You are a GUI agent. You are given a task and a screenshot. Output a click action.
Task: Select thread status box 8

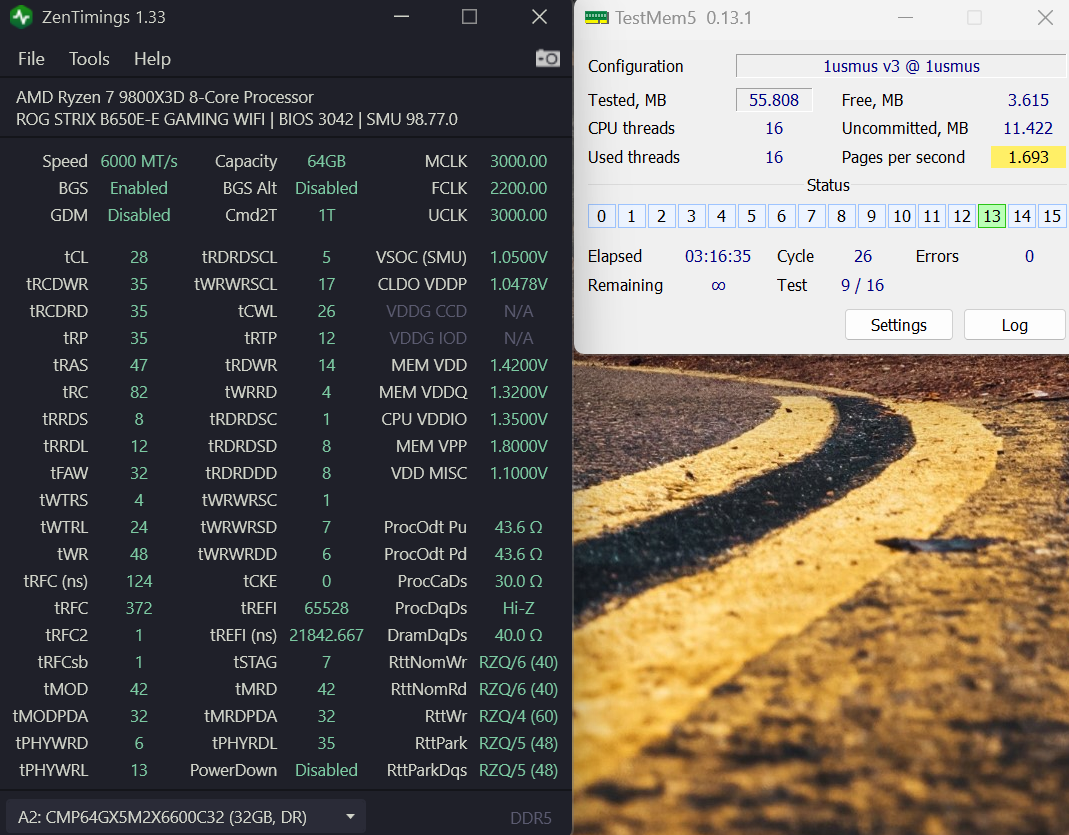click(x=841, y=216)
